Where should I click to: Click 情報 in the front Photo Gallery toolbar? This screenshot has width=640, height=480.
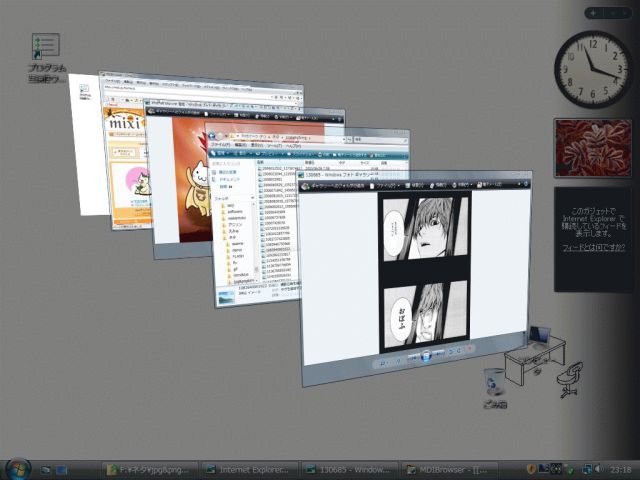click(438, 185)
